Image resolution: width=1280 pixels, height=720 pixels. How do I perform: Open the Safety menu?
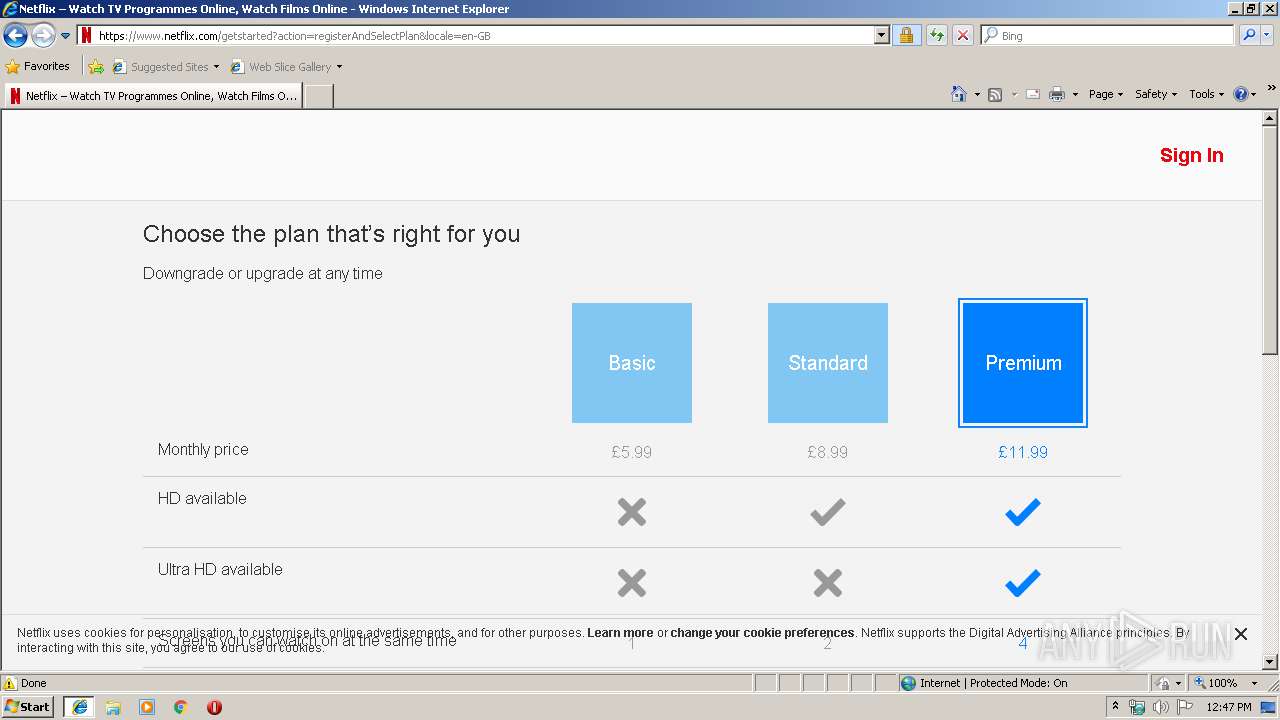click(1156, 94)
